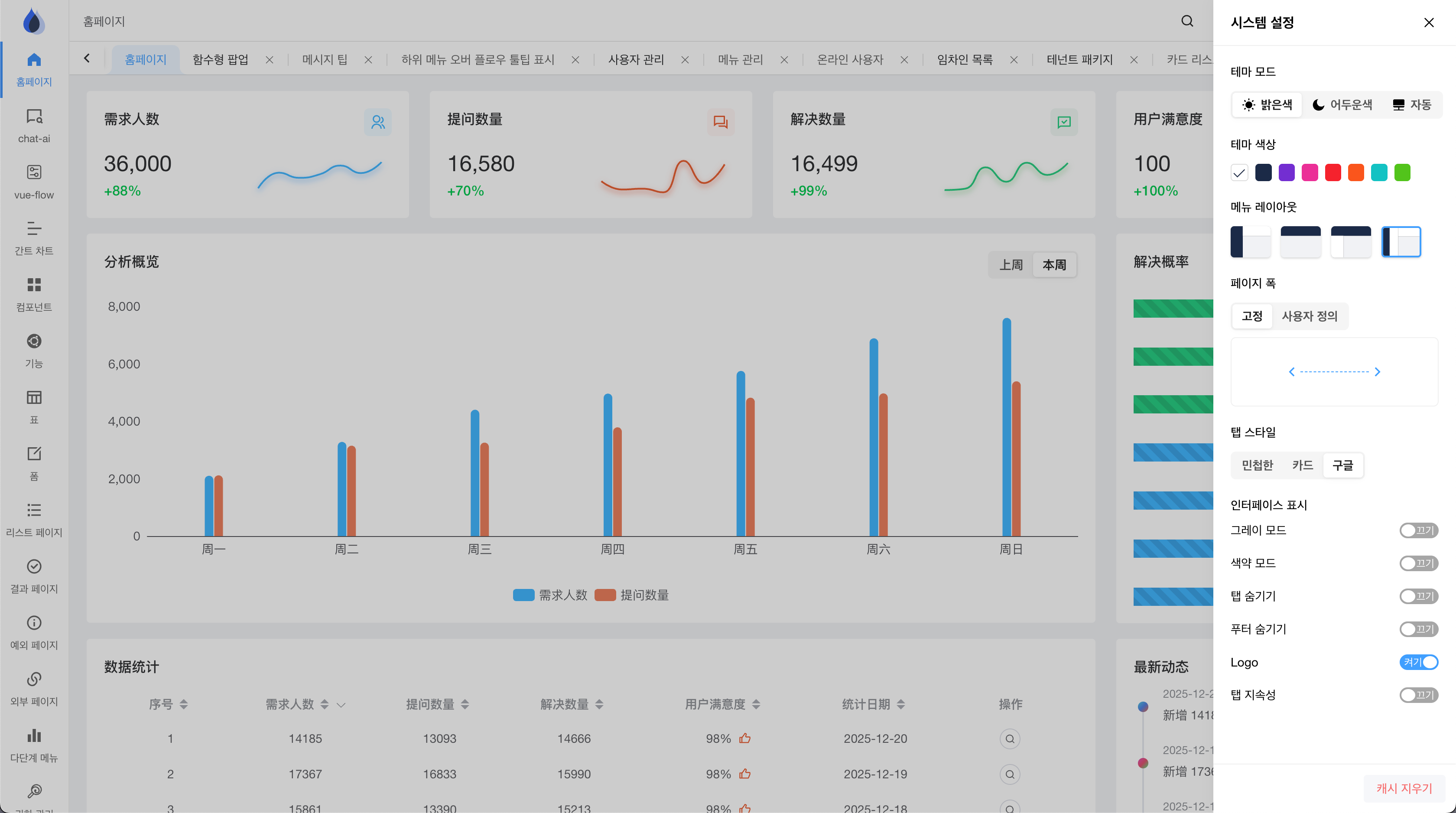Enable the 탭 숨기기 switch
Viewport: 1456px width, 813px height.
(x=1418, y=596)
